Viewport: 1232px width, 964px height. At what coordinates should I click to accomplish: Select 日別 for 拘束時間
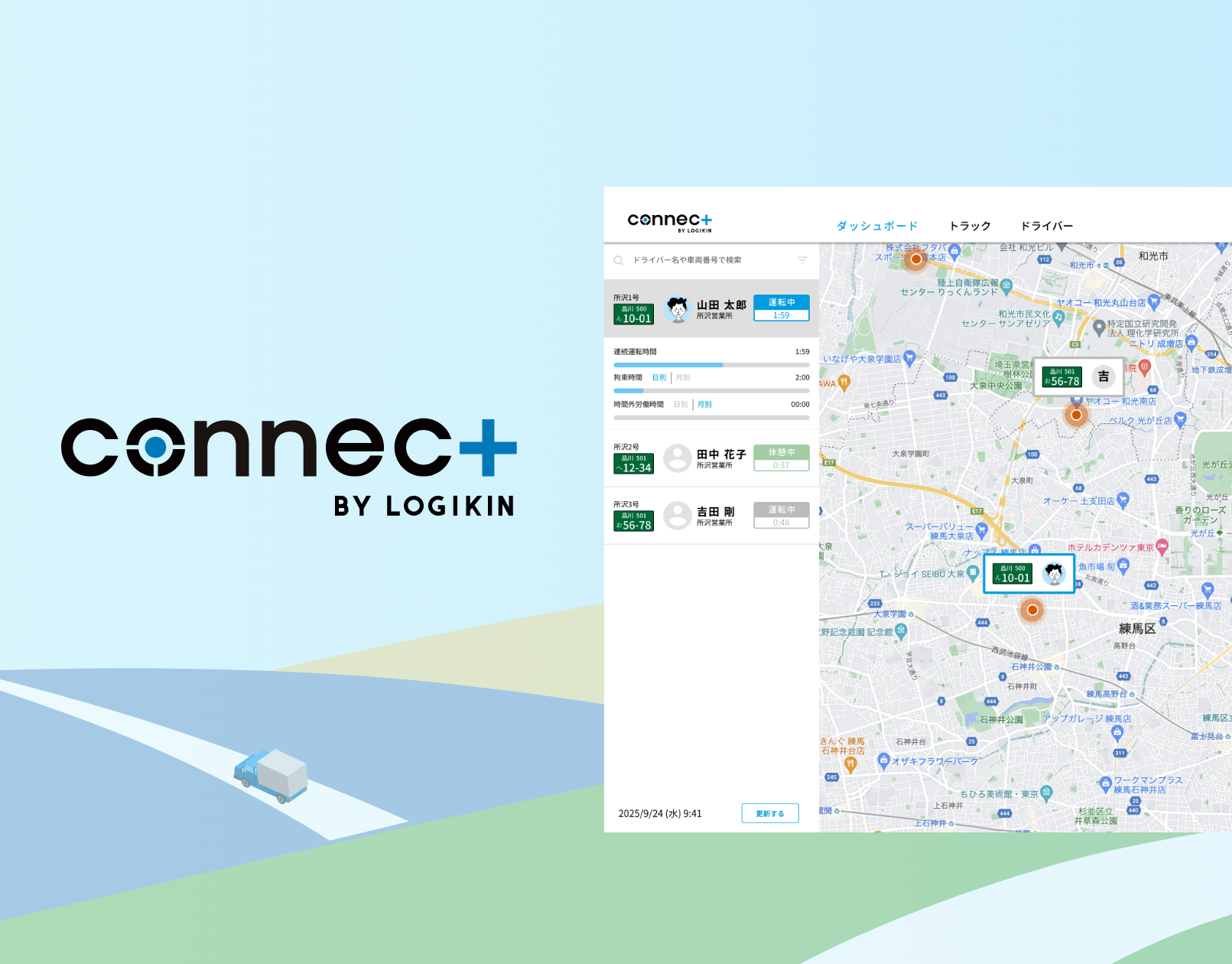pos(659,378)
